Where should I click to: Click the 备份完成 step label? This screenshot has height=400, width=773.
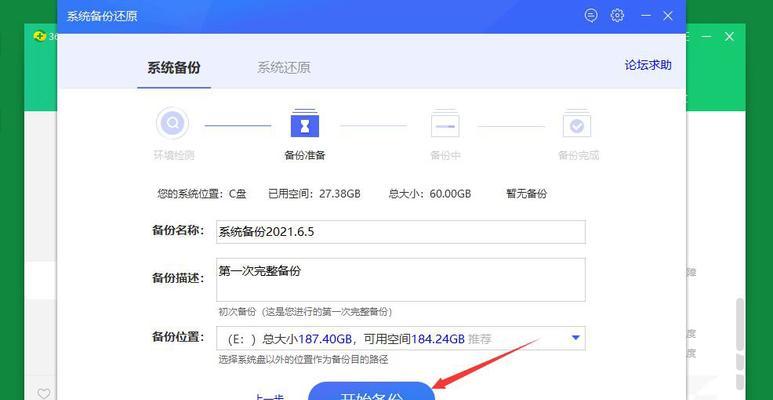[x=578, y=155]
